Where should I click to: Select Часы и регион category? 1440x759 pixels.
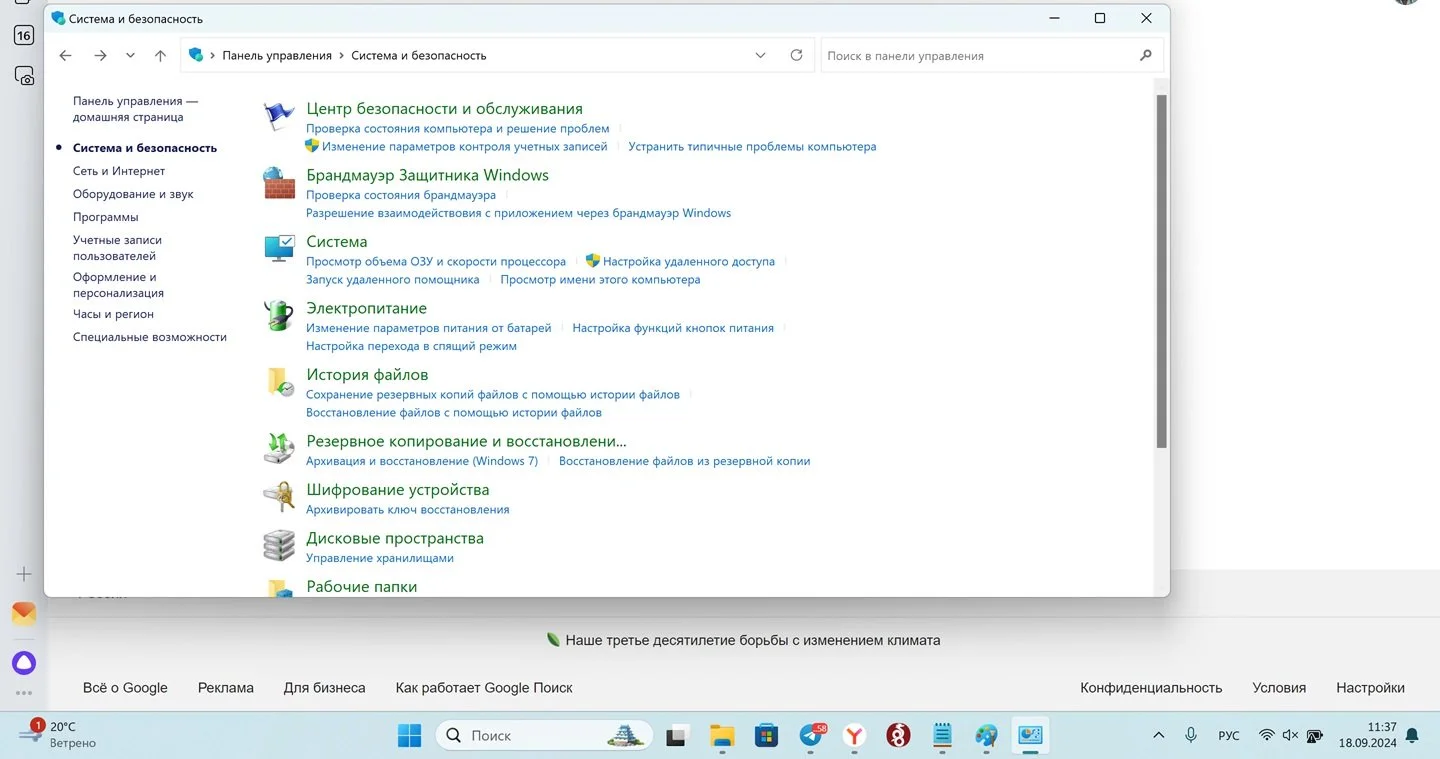pyautogui.click(x=113, y=314)
